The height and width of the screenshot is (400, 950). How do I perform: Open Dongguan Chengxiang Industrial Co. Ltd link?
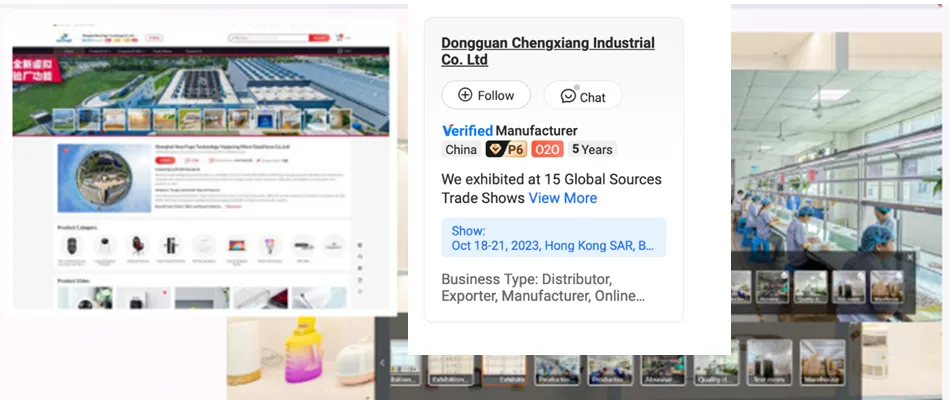[548, 52]
